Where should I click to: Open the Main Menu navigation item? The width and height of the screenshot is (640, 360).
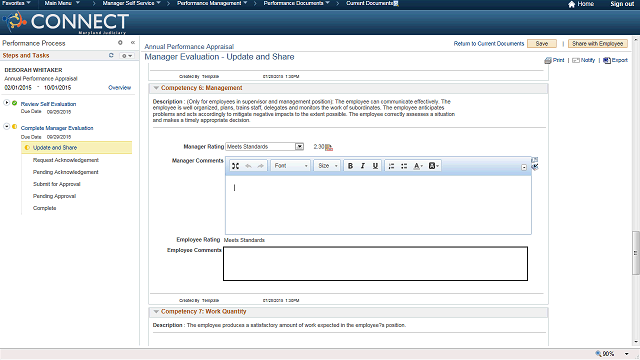tap(62, 3)
